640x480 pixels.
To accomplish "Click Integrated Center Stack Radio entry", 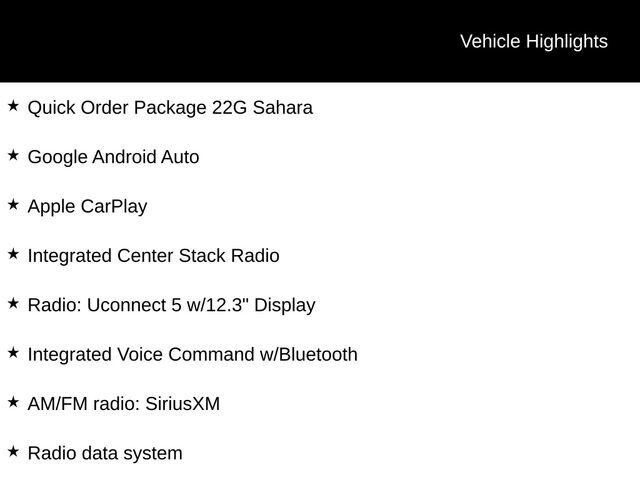I will pos(153,256).
